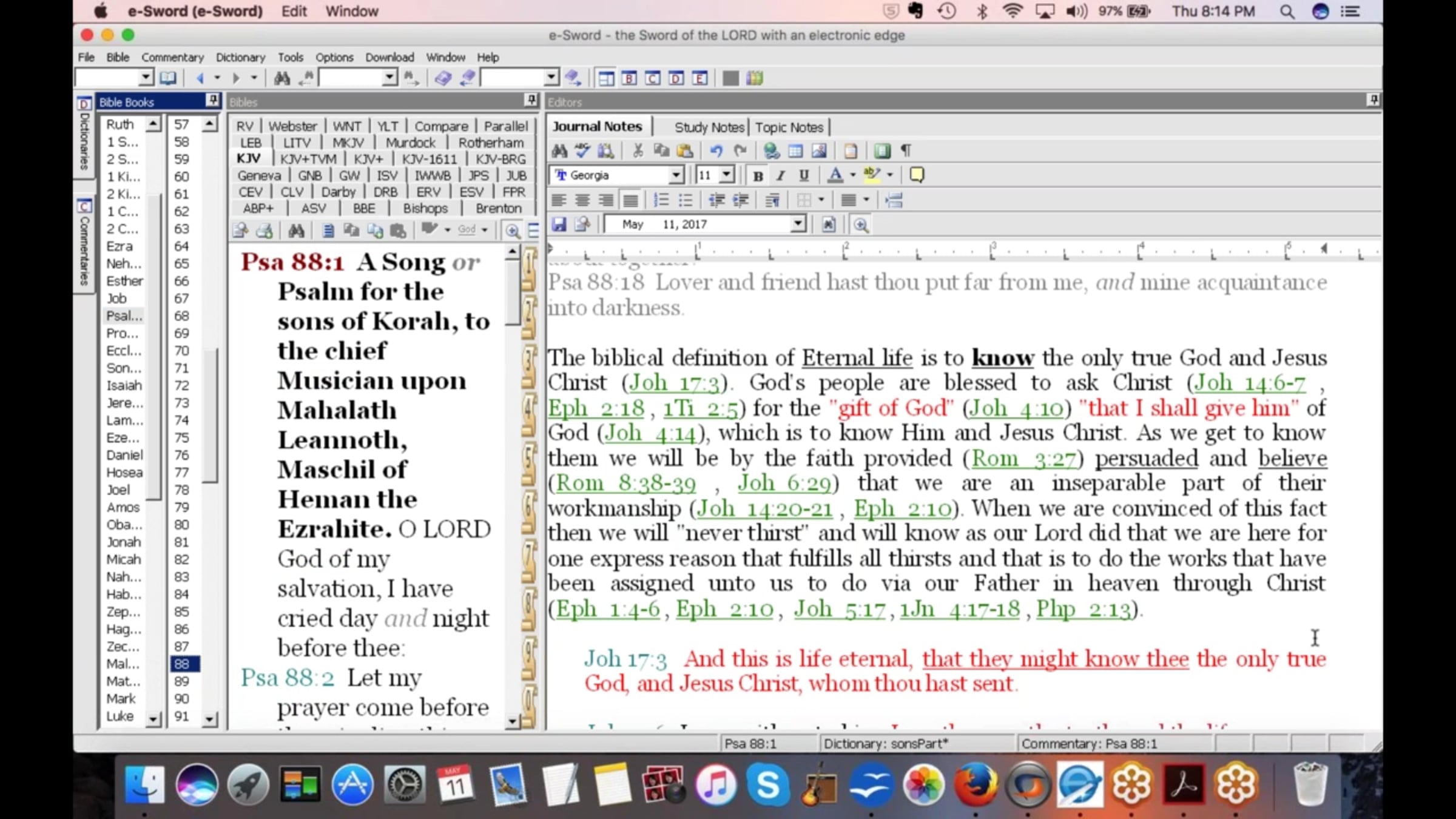Open the Georgia font dropdown
This screenshot has width=1456, height=819.
(x=675, y=176)
